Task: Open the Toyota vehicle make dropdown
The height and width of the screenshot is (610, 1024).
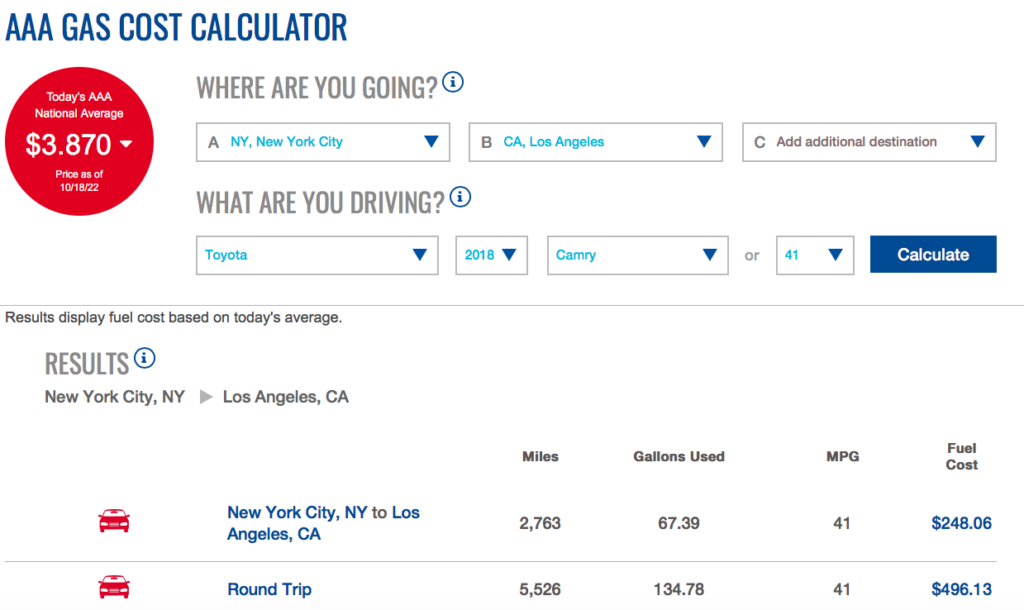Action: [x=317, y=255]
